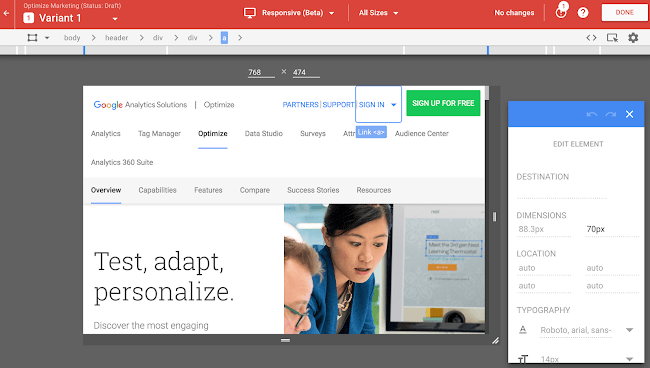650x368 pixels.
Task: Open the diagnostics notification icon
Action: pos(561,12)
